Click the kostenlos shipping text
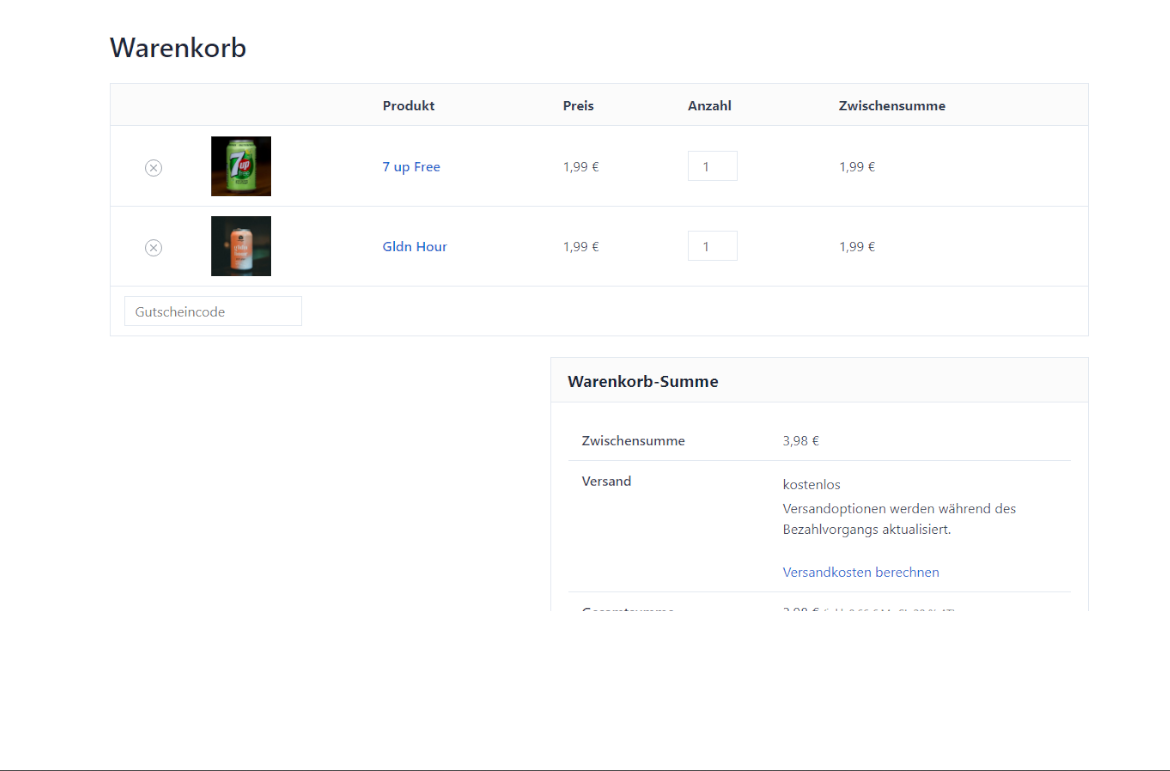Image resolution: width=1170 pixels, height=771 pixels. [x=811, y=484]
